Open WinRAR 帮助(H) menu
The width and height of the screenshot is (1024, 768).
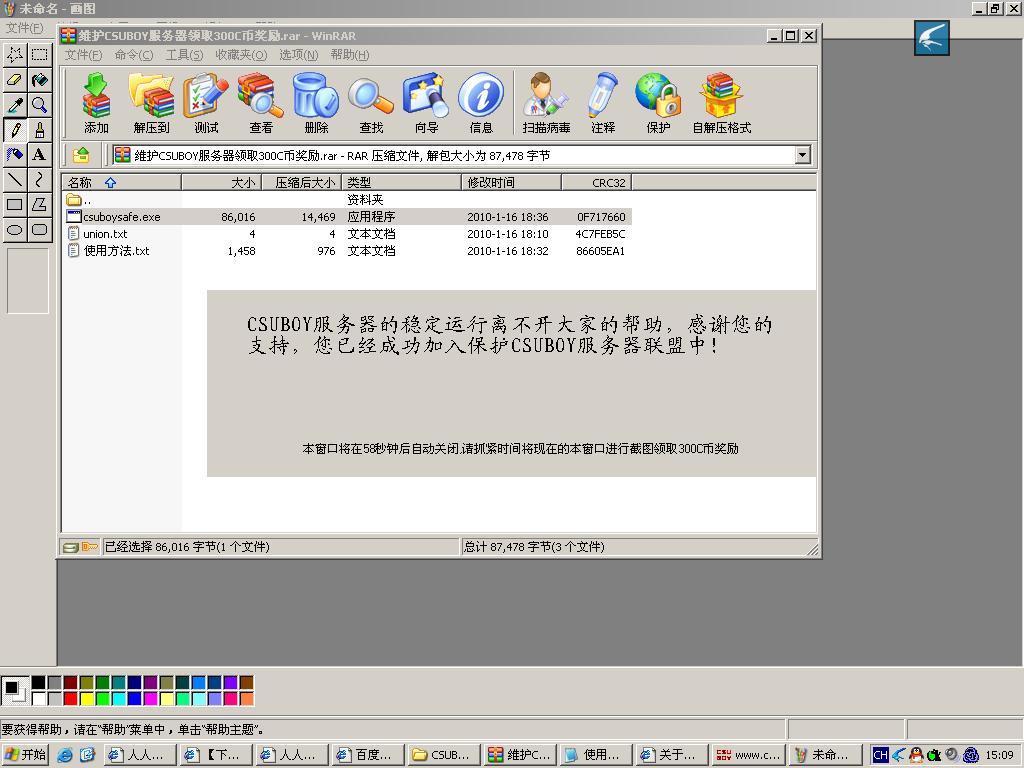[x=350, y=55]
